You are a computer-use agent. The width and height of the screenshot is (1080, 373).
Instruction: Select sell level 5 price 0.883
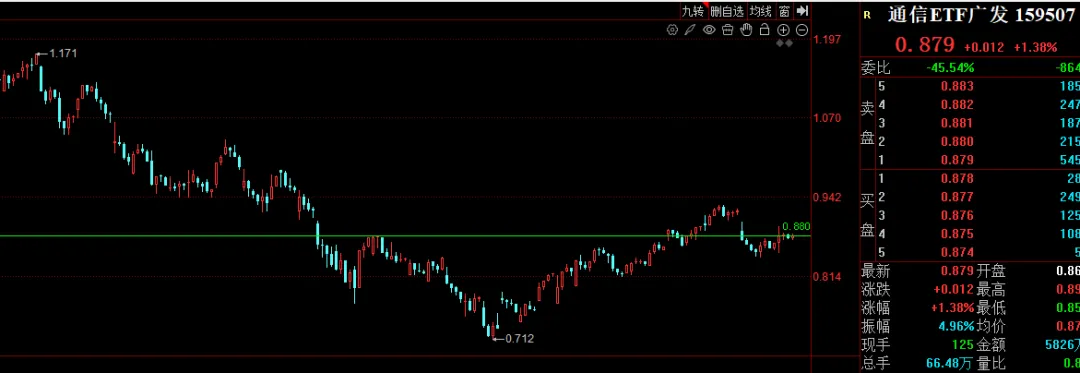(x=957, y=87)
